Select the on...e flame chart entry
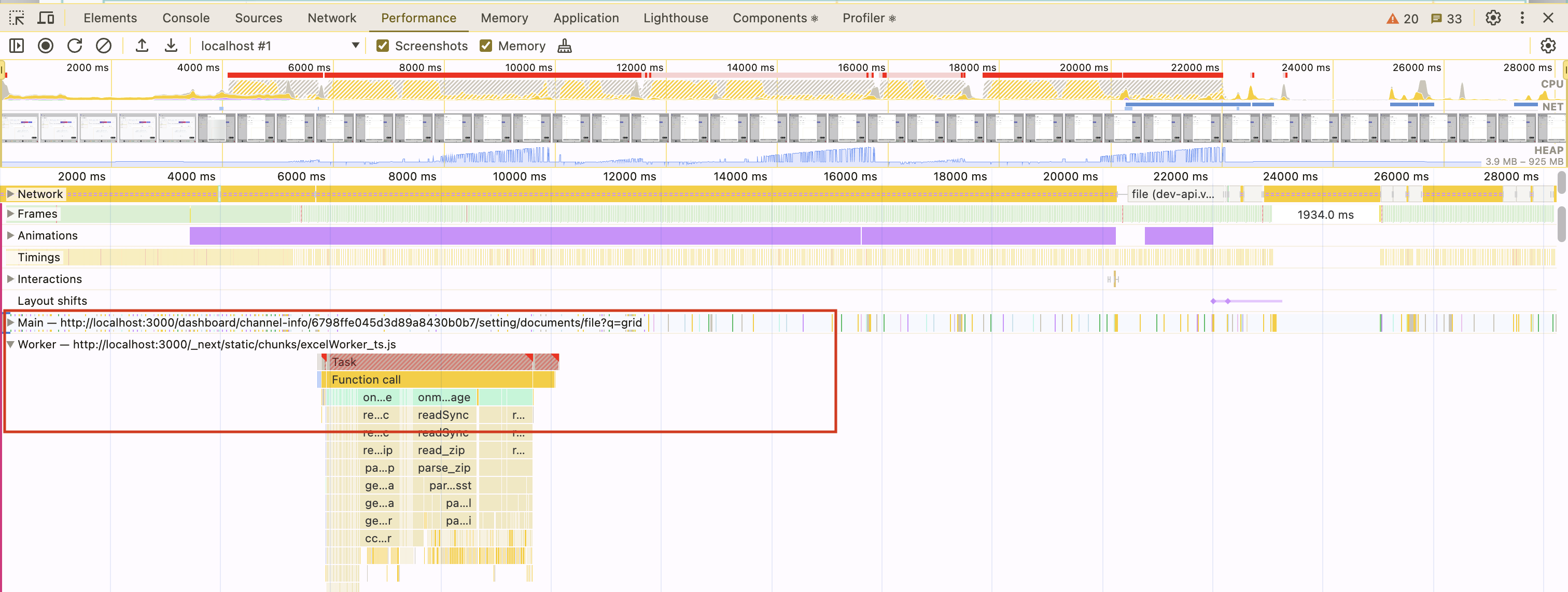1568x592 pixels. tap(377, 397)
